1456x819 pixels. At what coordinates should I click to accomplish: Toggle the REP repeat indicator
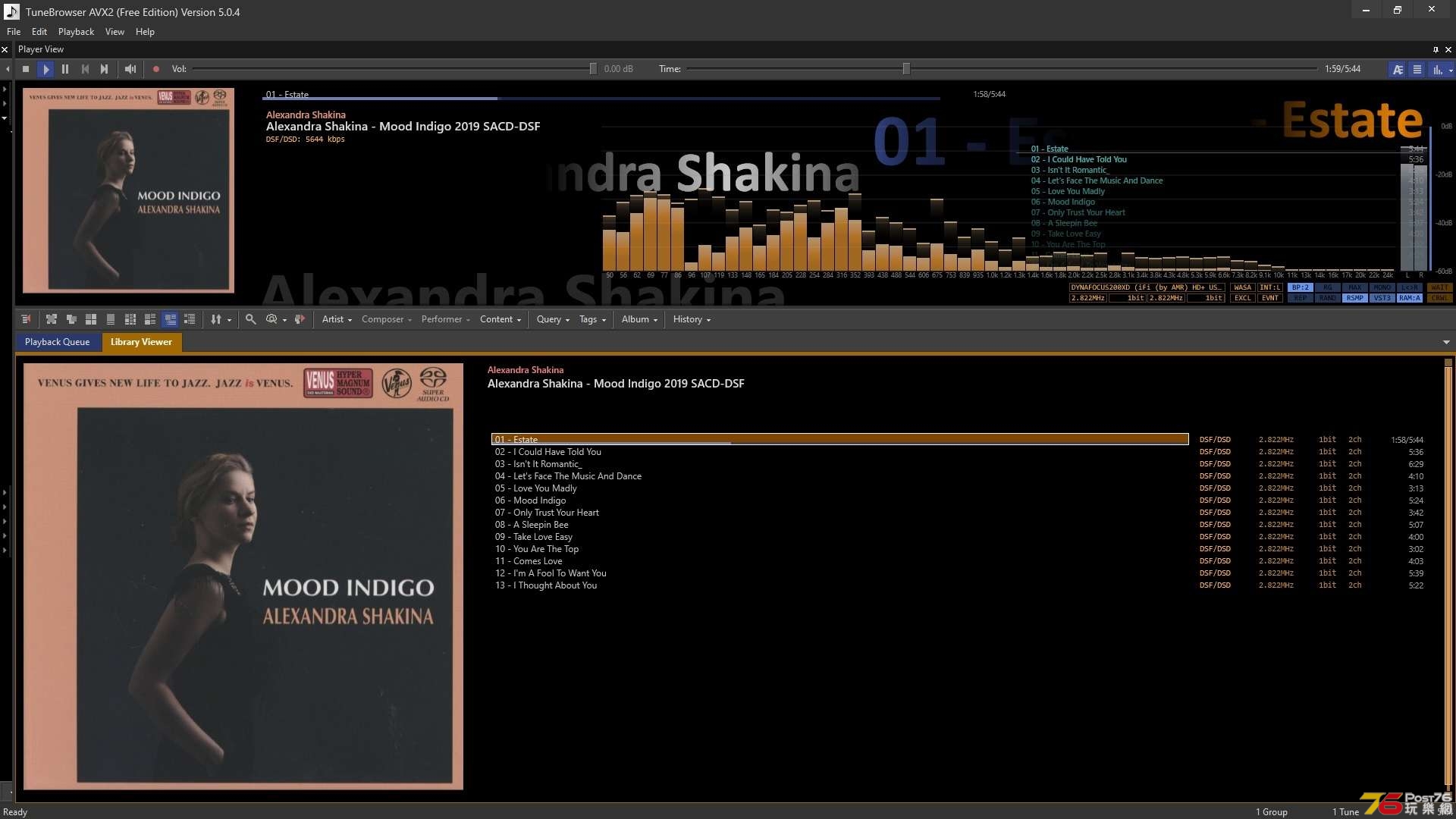pos(1301,298)
